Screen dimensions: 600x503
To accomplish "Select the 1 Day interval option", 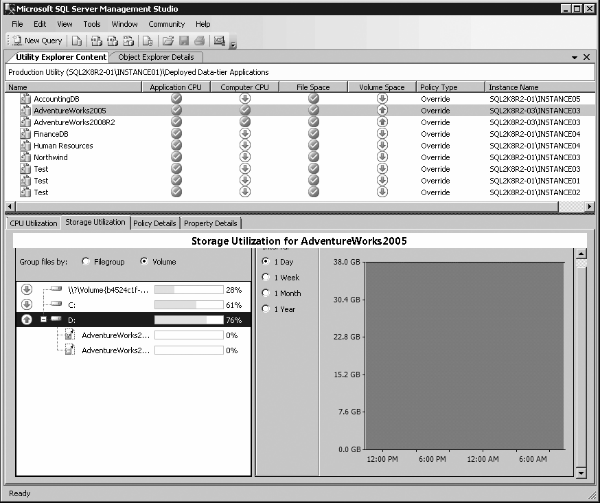I will 266,261.
